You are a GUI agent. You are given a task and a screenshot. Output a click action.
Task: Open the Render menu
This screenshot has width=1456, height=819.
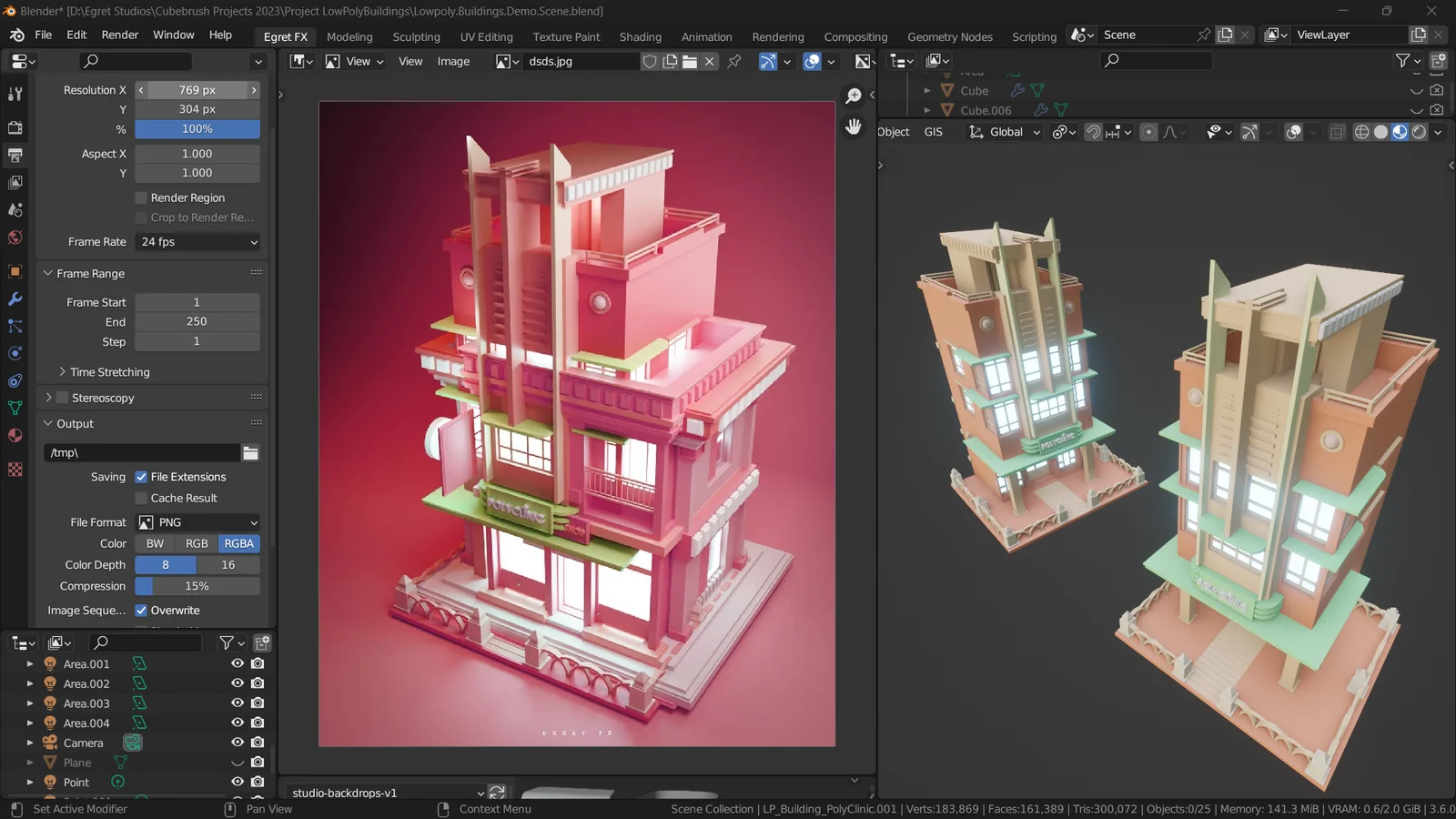[119, 35]
